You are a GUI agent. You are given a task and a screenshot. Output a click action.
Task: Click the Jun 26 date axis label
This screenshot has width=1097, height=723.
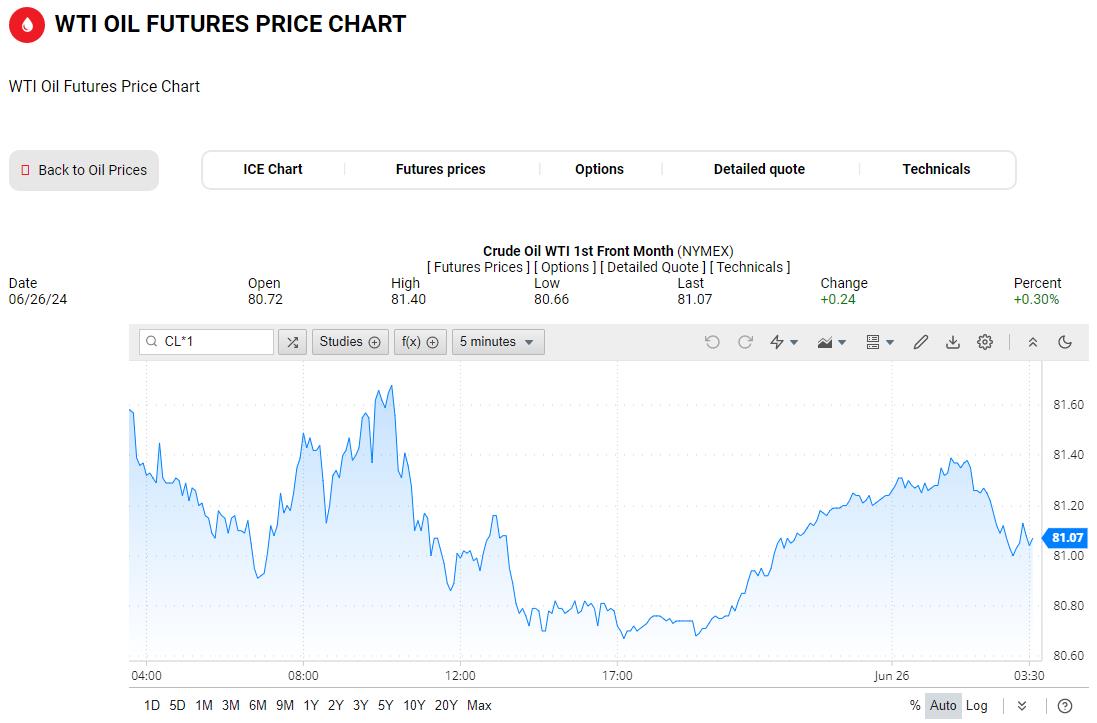pos(891,676)
